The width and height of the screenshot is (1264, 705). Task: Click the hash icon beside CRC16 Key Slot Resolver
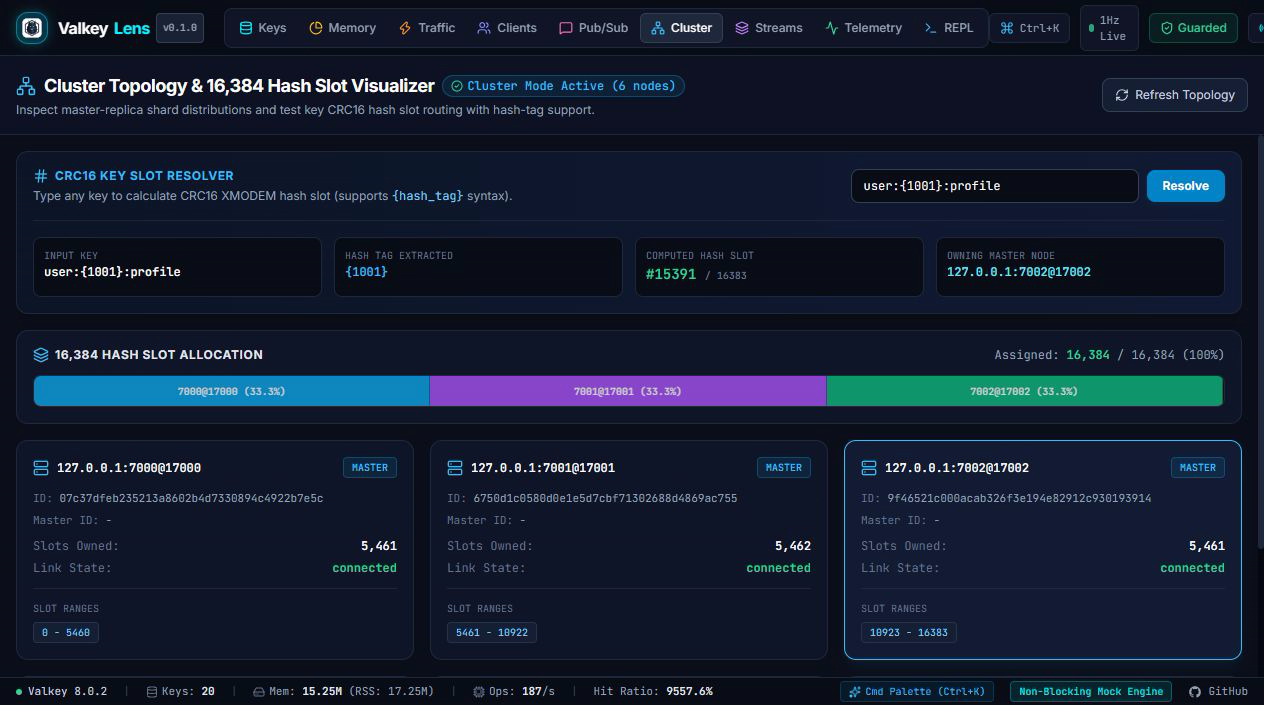[x=41, y=175]
